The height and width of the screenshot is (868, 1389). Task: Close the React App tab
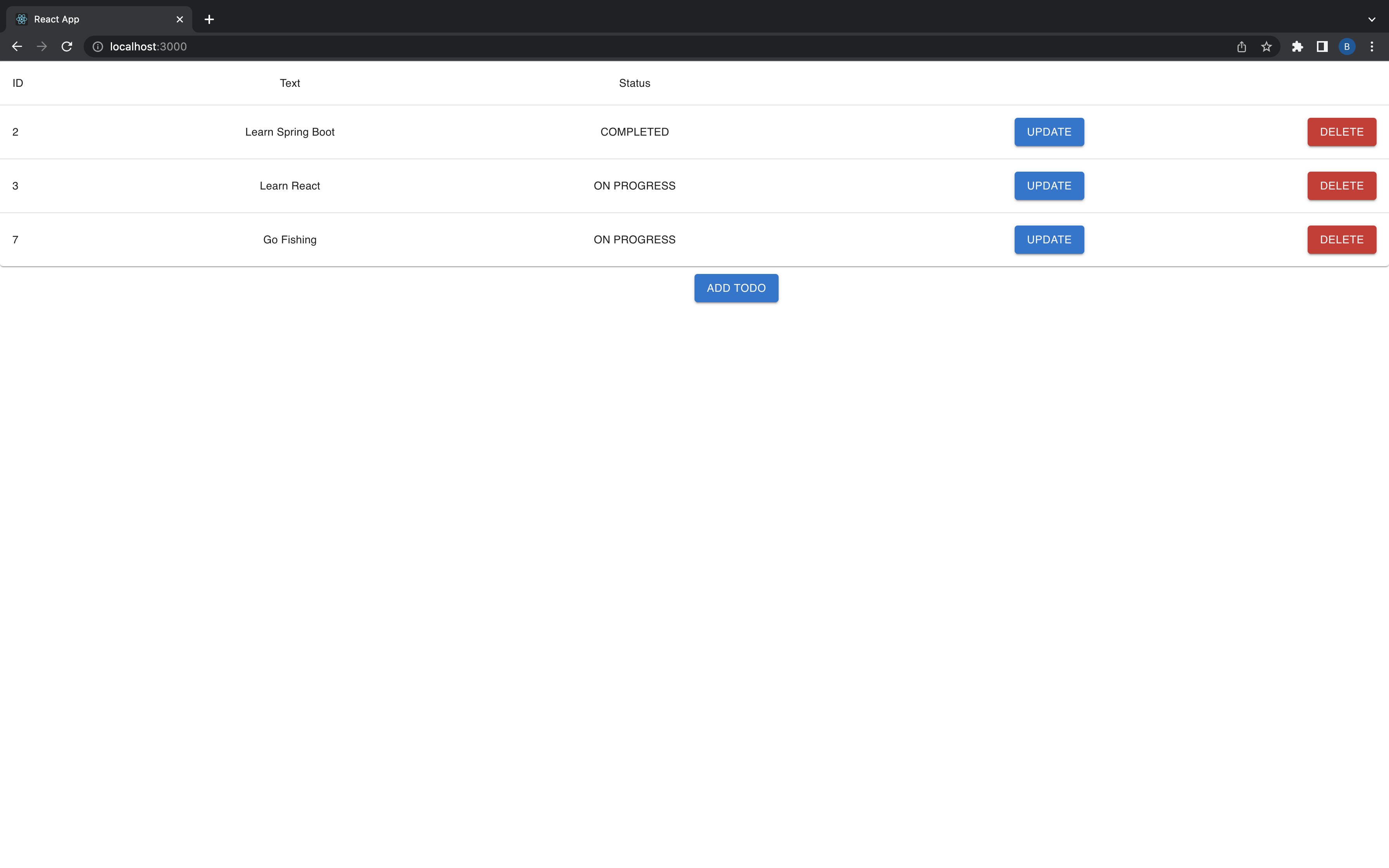point(180,19)
